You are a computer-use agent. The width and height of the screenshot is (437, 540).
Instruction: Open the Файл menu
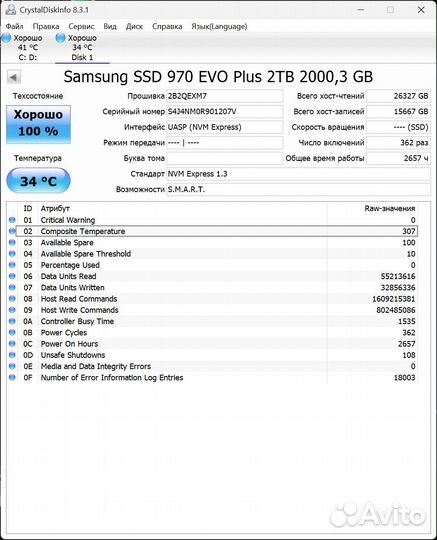[x=14, y=27]
